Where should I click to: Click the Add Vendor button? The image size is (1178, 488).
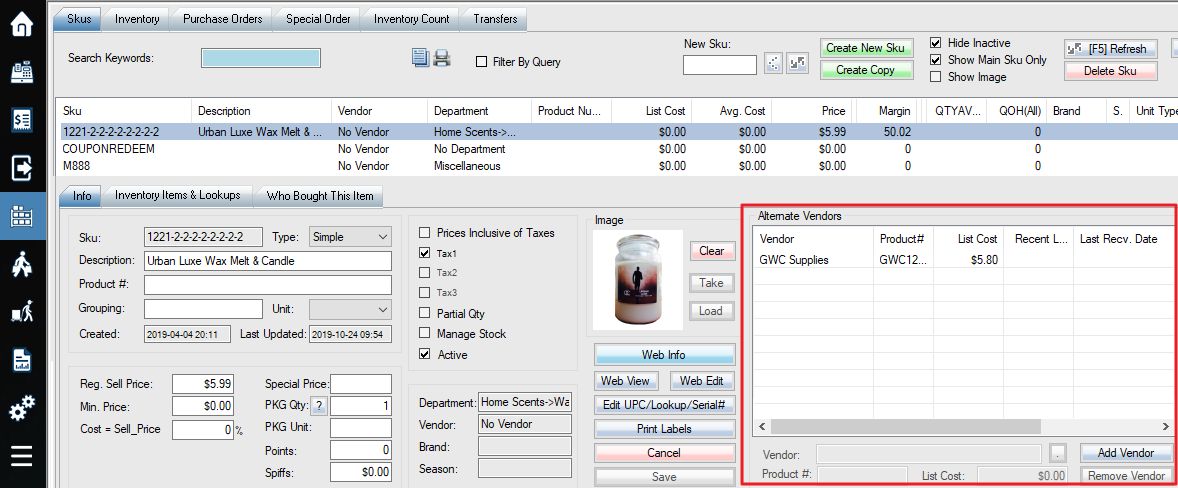(1125, 453)
